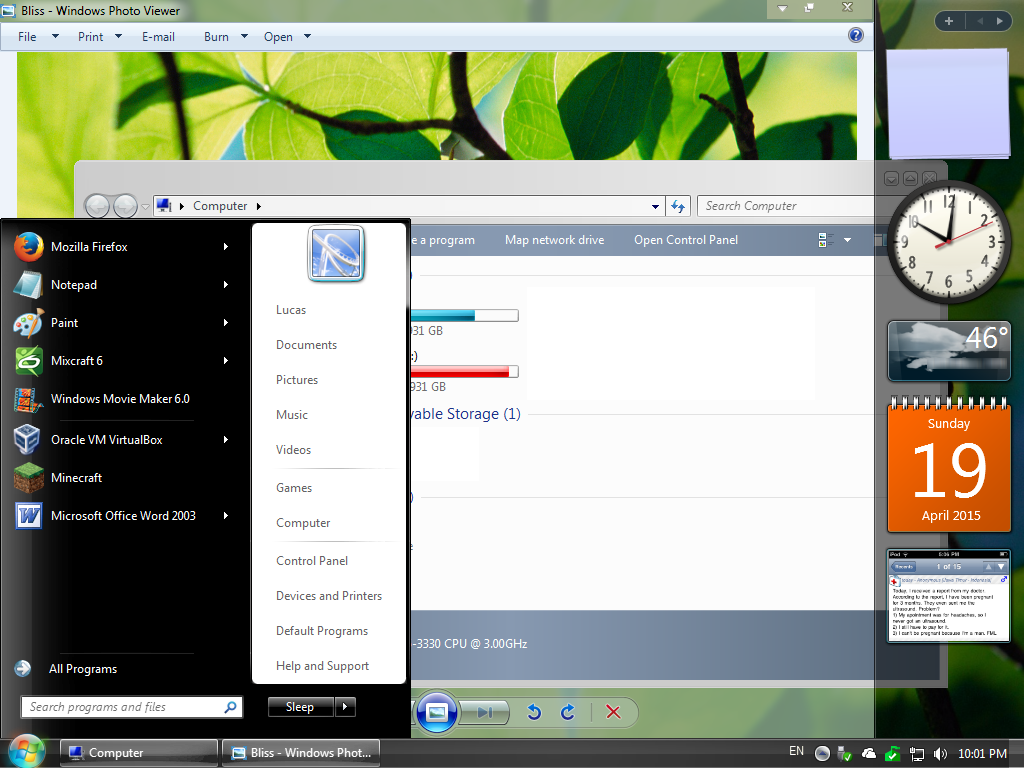Open the OneDrive cloud tray icon
Screen dimensions: 1024x768
pyautogui.click(x=869, y=754)
